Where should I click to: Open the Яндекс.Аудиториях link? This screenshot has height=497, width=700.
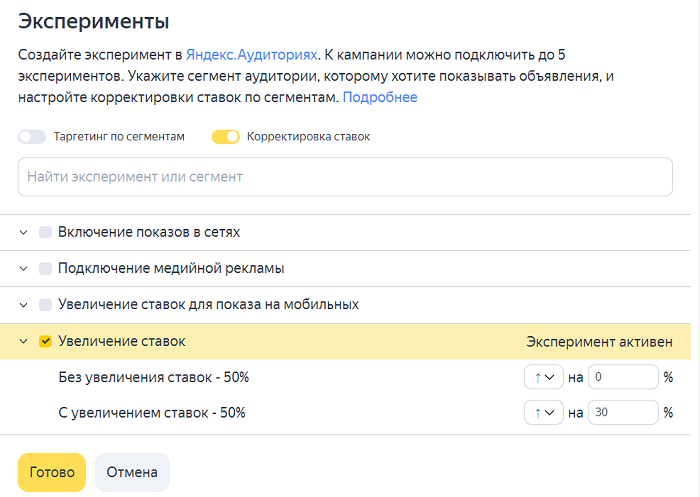(x=251, y=55)
